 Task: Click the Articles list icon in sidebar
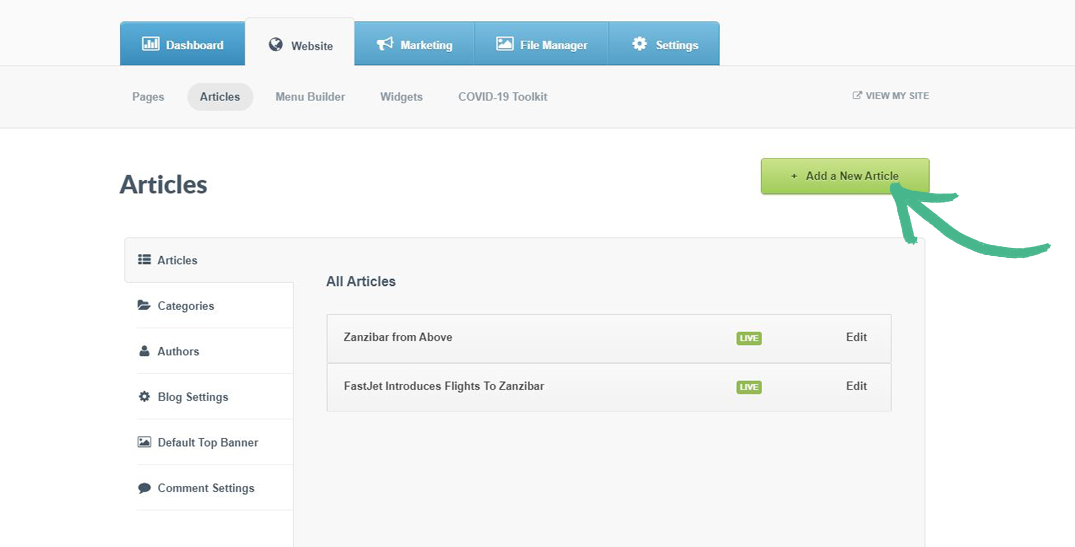144,260
